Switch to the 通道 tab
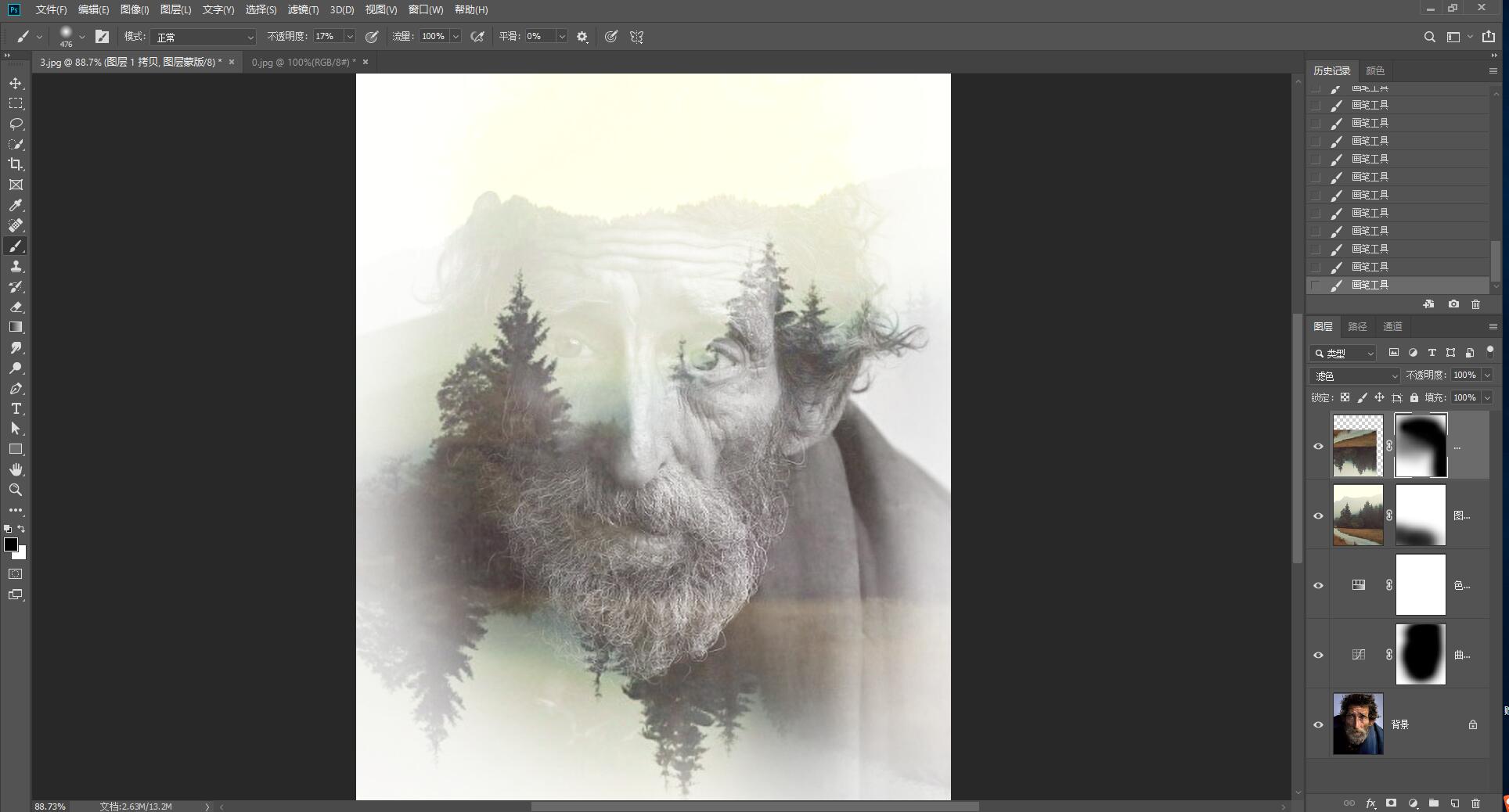Screen dimensions: 1509x812 (x=1392, y=326)
